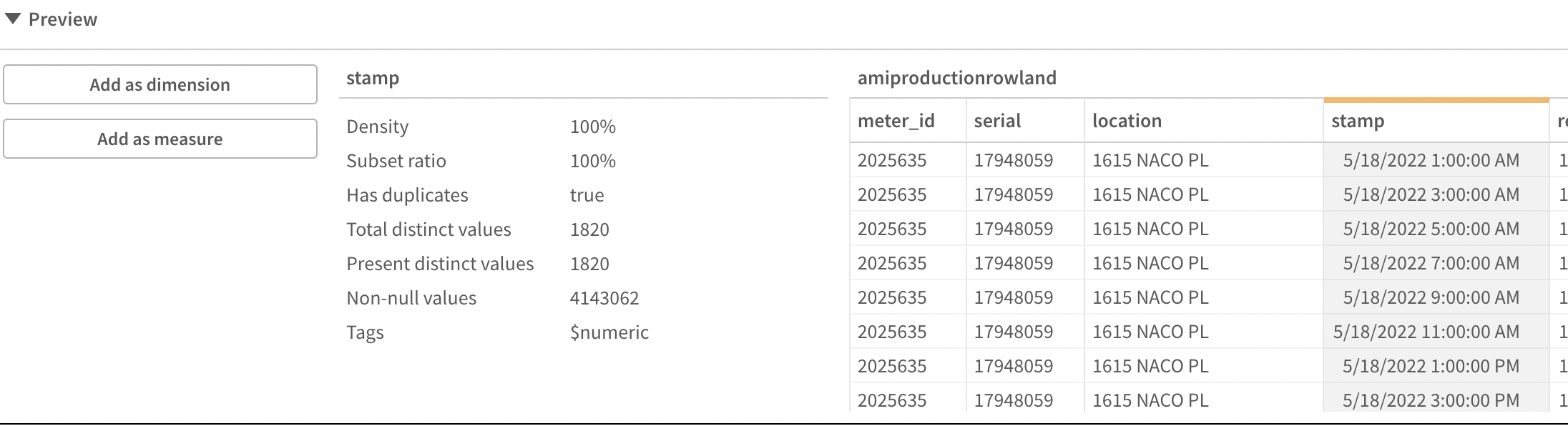Viewport: 1568px width, 426px height.
Task: Select the stamp column header
Action: click(x=1358, y=121)
